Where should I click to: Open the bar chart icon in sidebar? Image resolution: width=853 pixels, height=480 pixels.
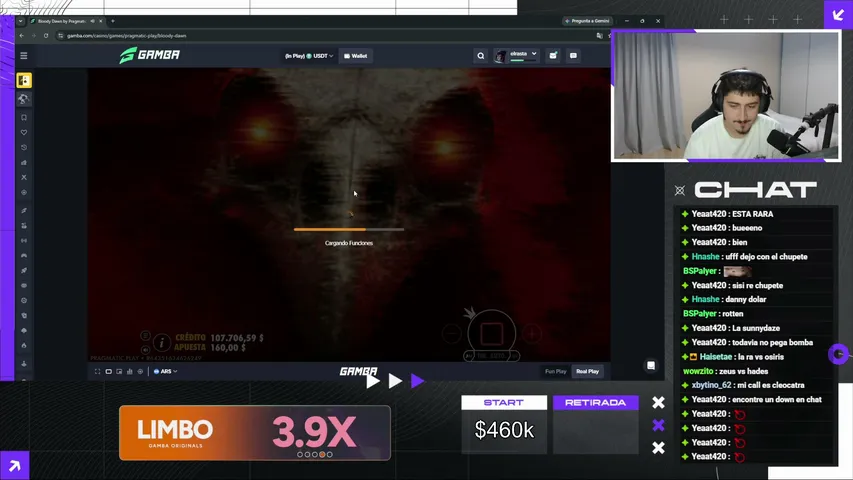tap(24, 162)
